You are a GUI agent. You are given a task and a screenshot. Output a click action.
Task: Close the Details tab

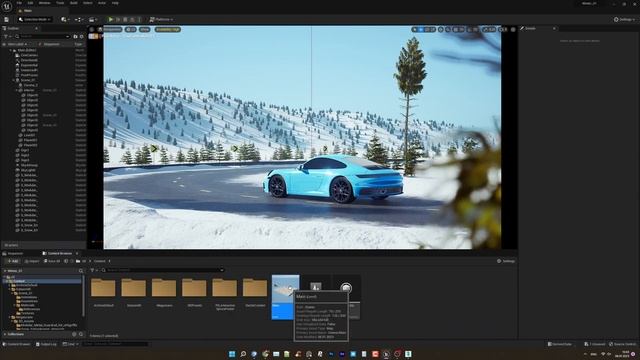tap(554, 28)
